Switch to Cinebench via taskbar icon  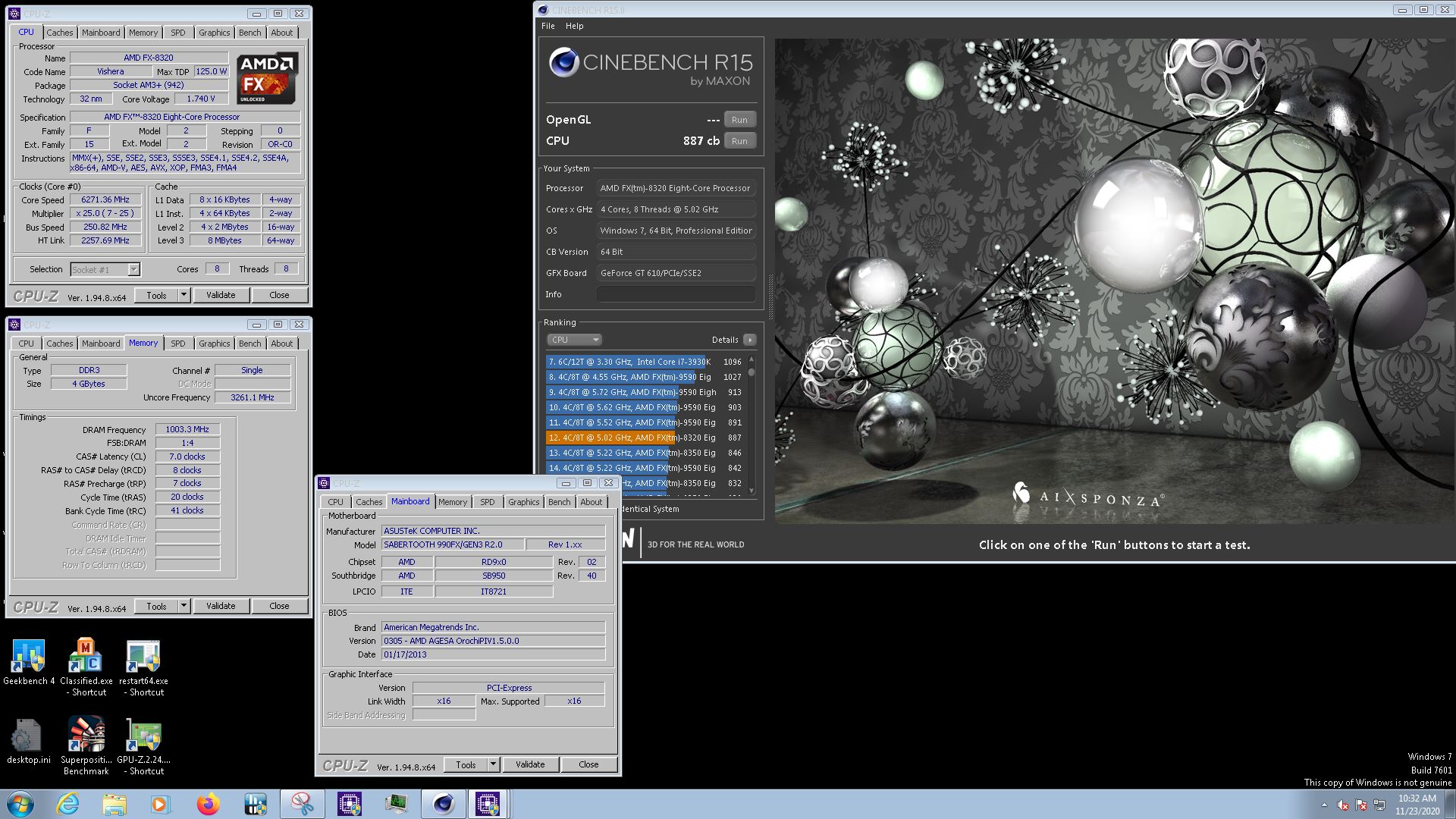(x=444, y=804)
